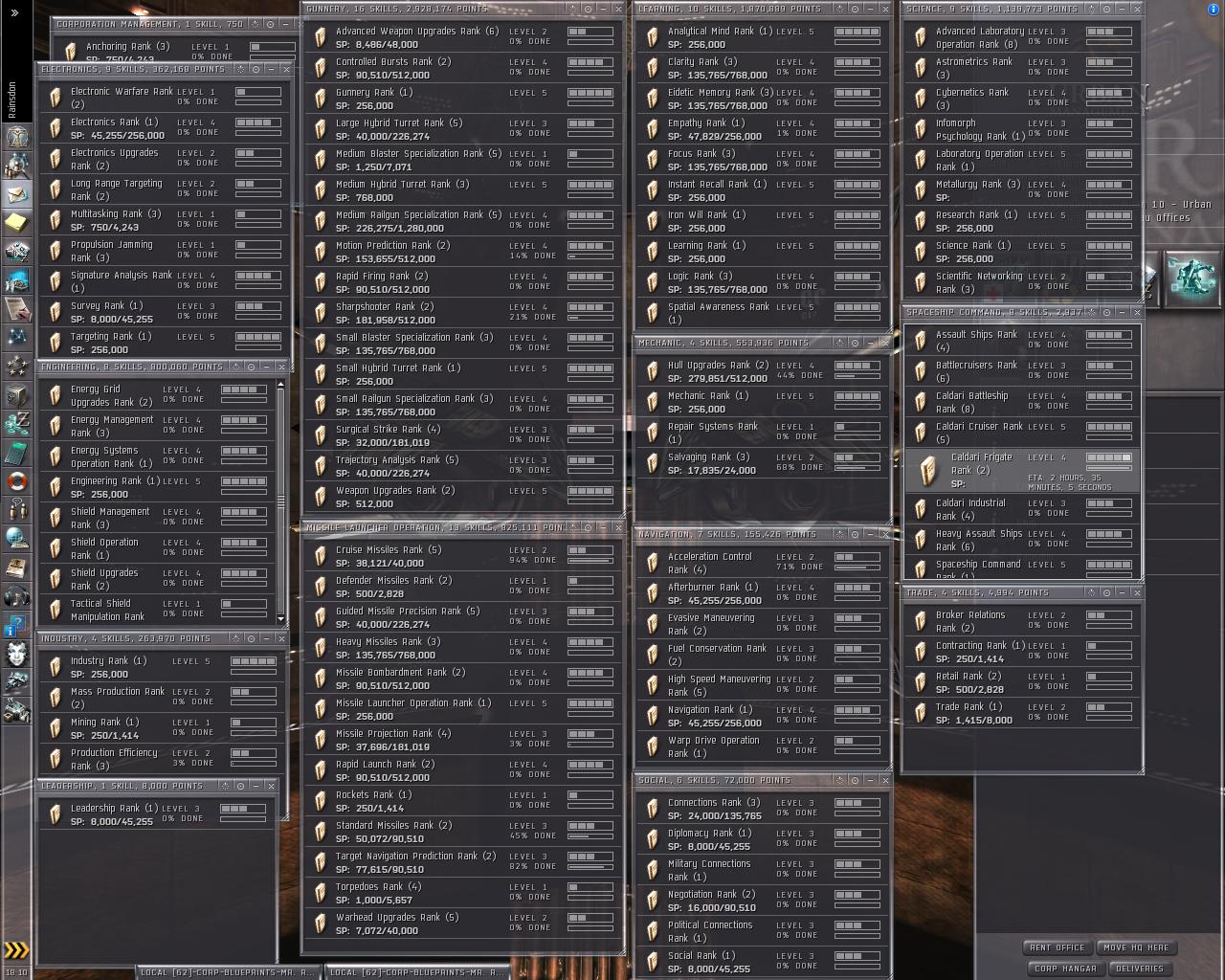
Task: Select the Connections Rank (3) skill
Action: tap(763, 809)
